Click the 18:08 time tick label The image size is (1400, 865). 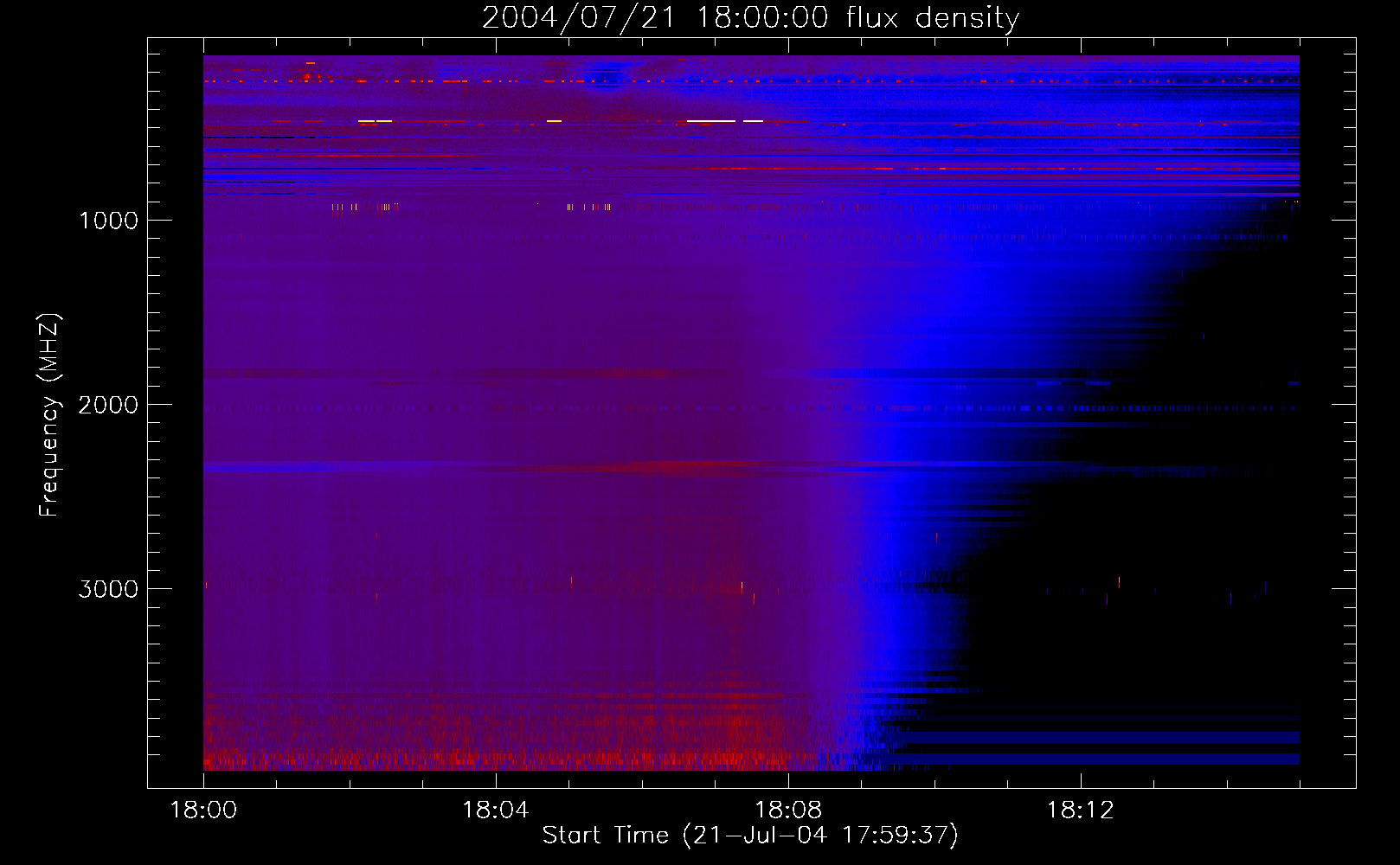click(788, 811)
